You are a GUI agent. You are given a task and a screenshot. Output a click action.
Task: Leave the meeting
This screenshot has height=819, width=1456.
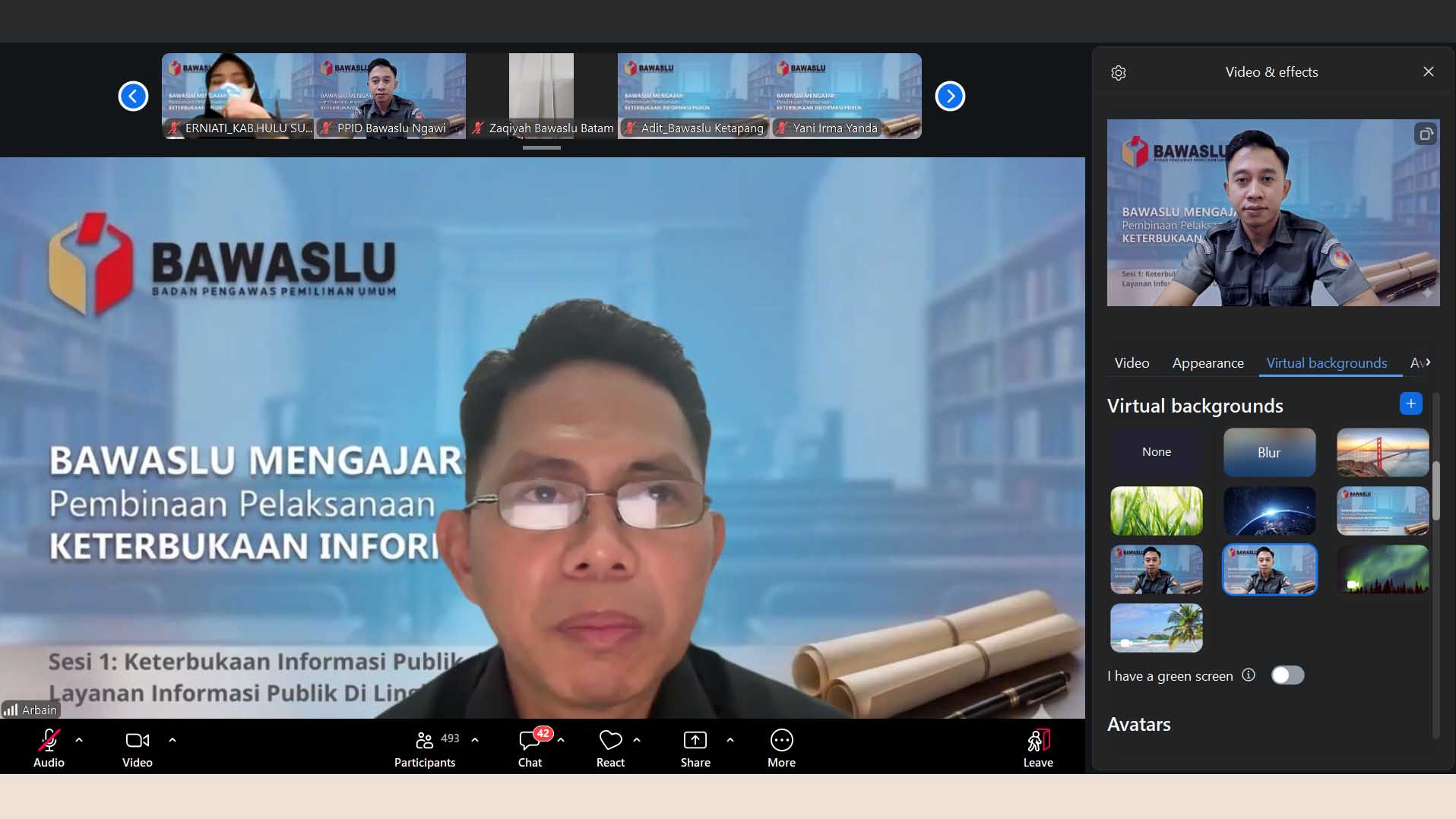click(1038, 748)
